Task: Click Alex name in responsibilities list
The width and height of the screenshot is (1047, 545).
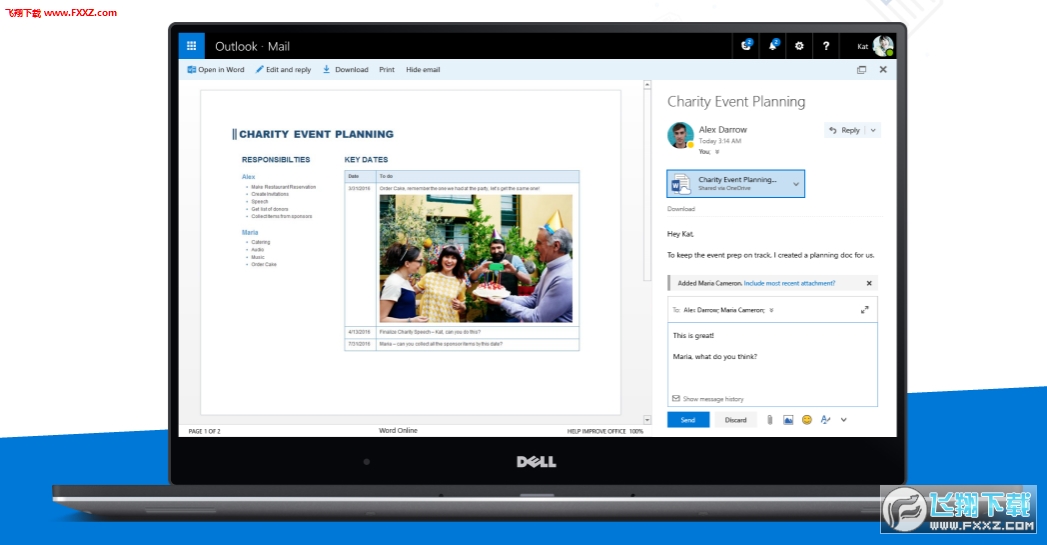Action: [248, 177]
